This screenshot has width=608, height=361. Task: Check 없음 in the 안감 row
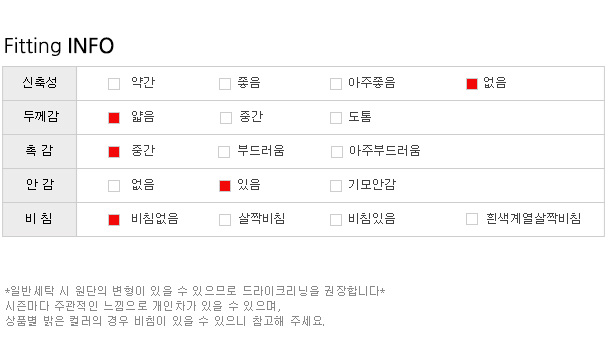tap(114, 186)
